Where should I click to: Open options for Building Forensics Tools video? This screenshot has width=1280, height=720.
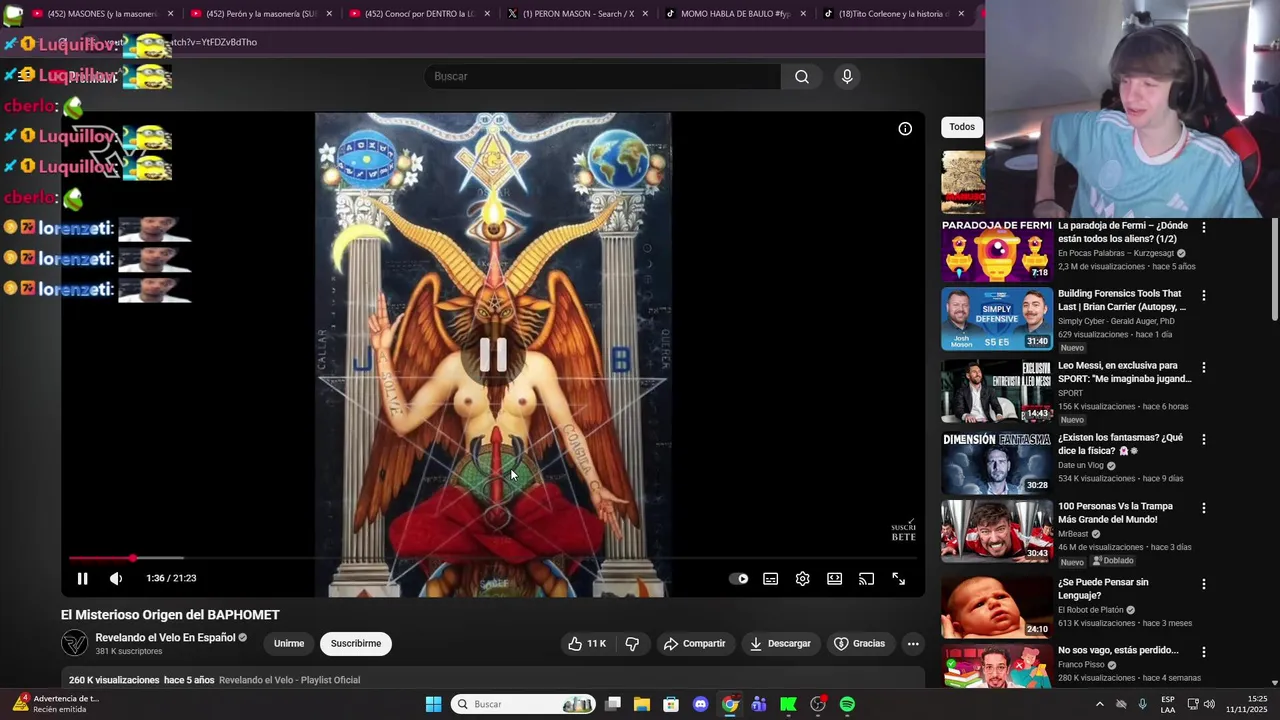tap(1203, 296)
